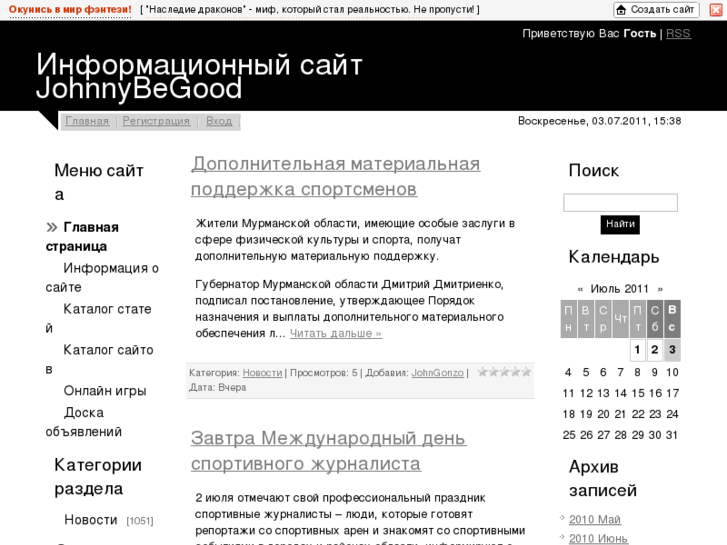Viewport: 727px width, 545px height.
Task: Open article 'Завтра Международный день спортивного журналиста'
Action: click(329, 451)
